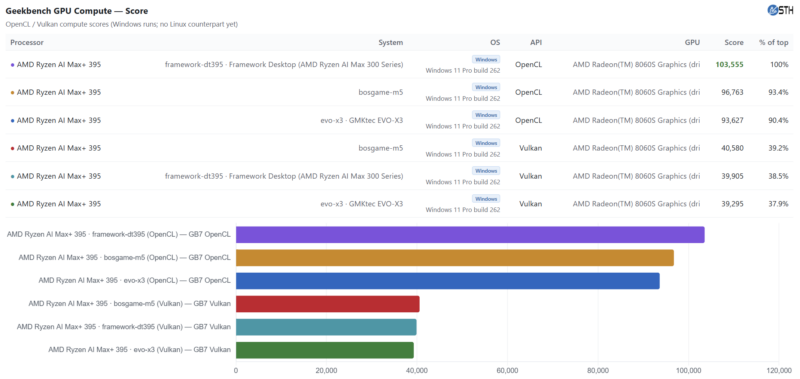Click the purple dot beside the 103,555 row processor
Screen dimensions: 800x379
point(12,65)
